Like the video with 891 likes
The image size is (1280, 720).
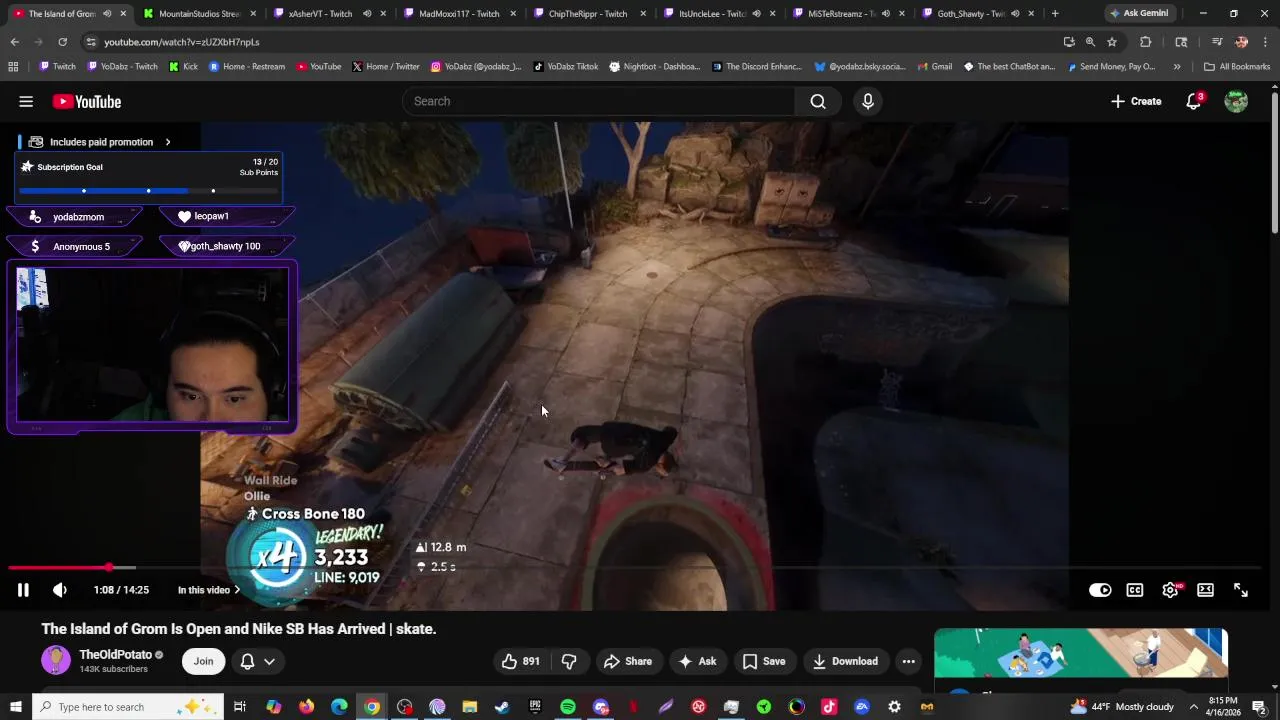[521, 661]
